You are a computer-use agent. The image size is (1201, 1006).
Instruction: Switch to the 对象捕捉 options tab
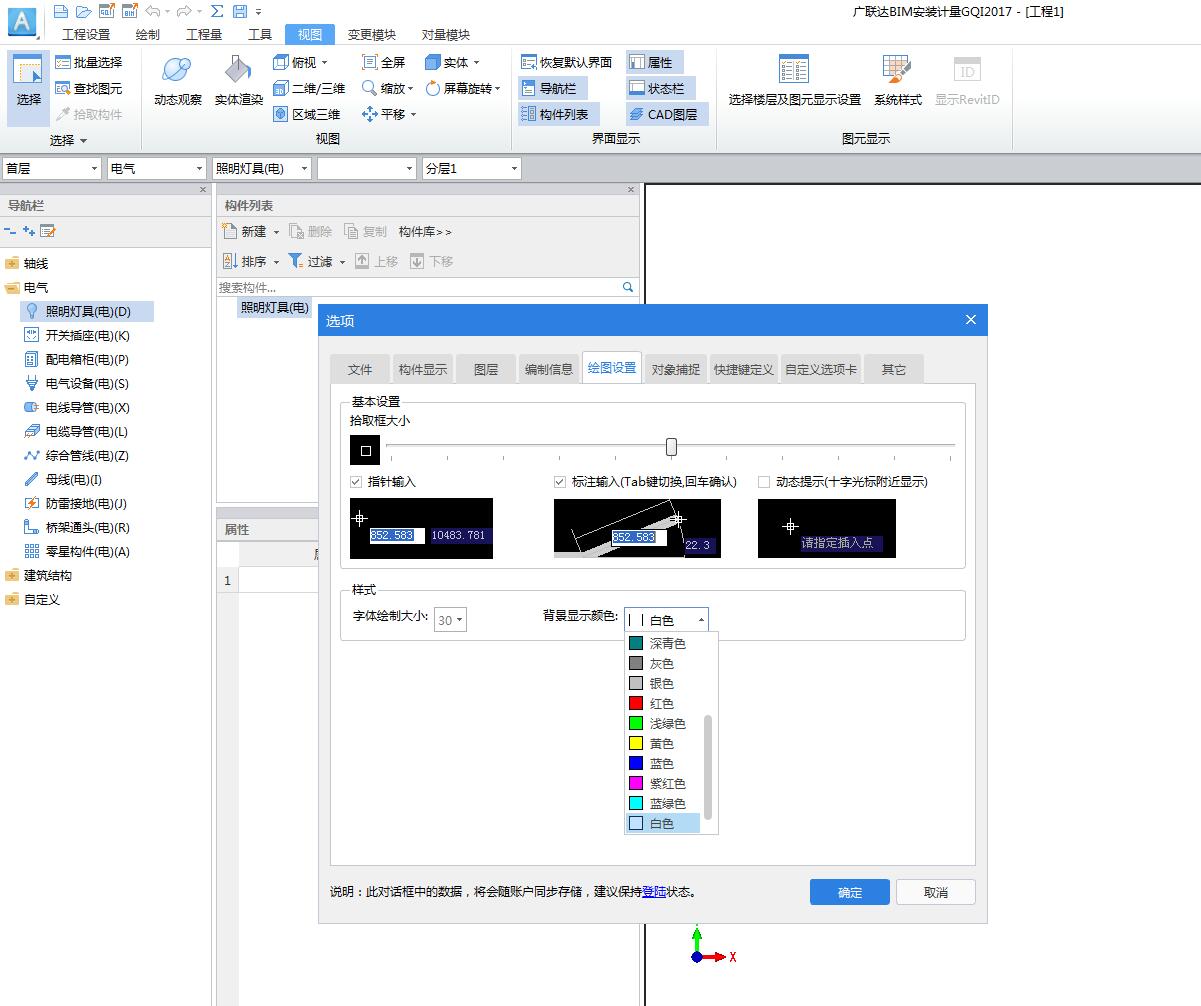[x=675, y=369]
